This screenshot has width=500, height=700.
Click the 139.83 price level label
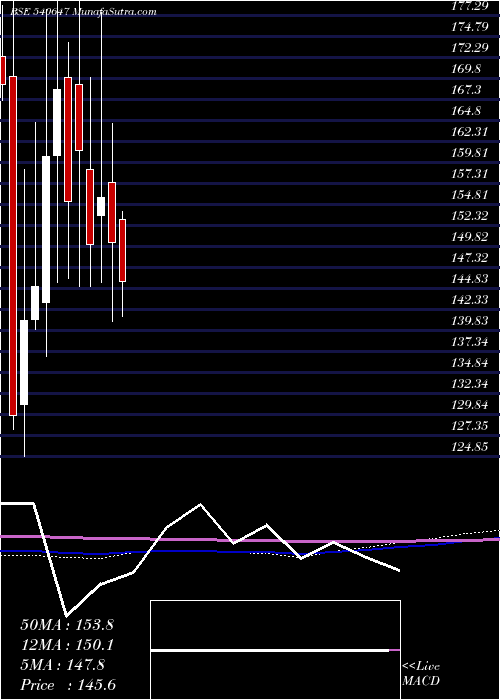tap(470, 321)
